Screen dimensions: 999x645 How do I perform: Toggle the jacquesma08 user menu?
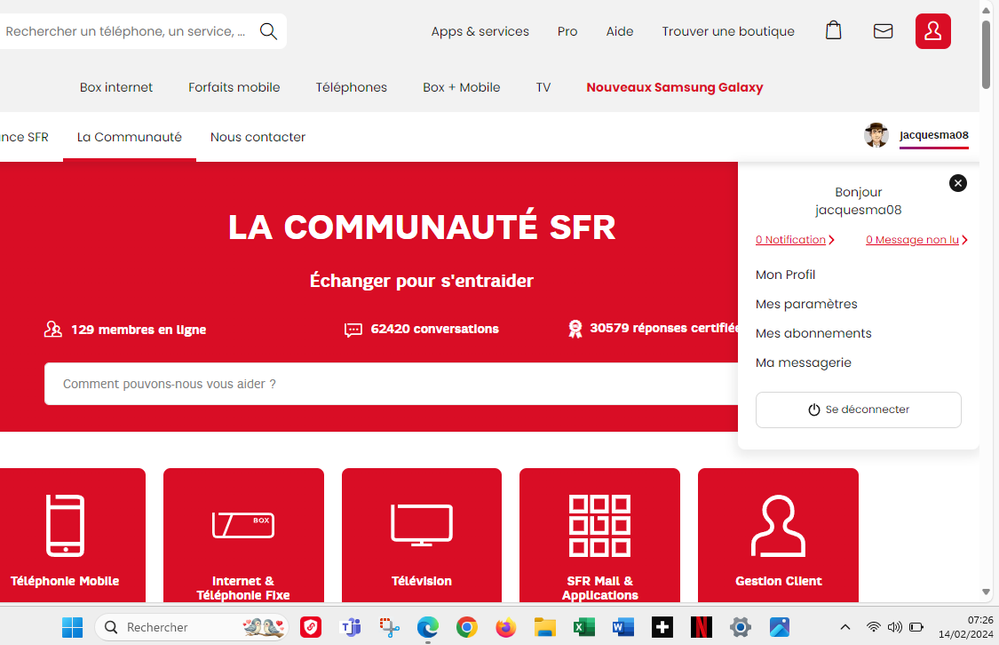933,136
